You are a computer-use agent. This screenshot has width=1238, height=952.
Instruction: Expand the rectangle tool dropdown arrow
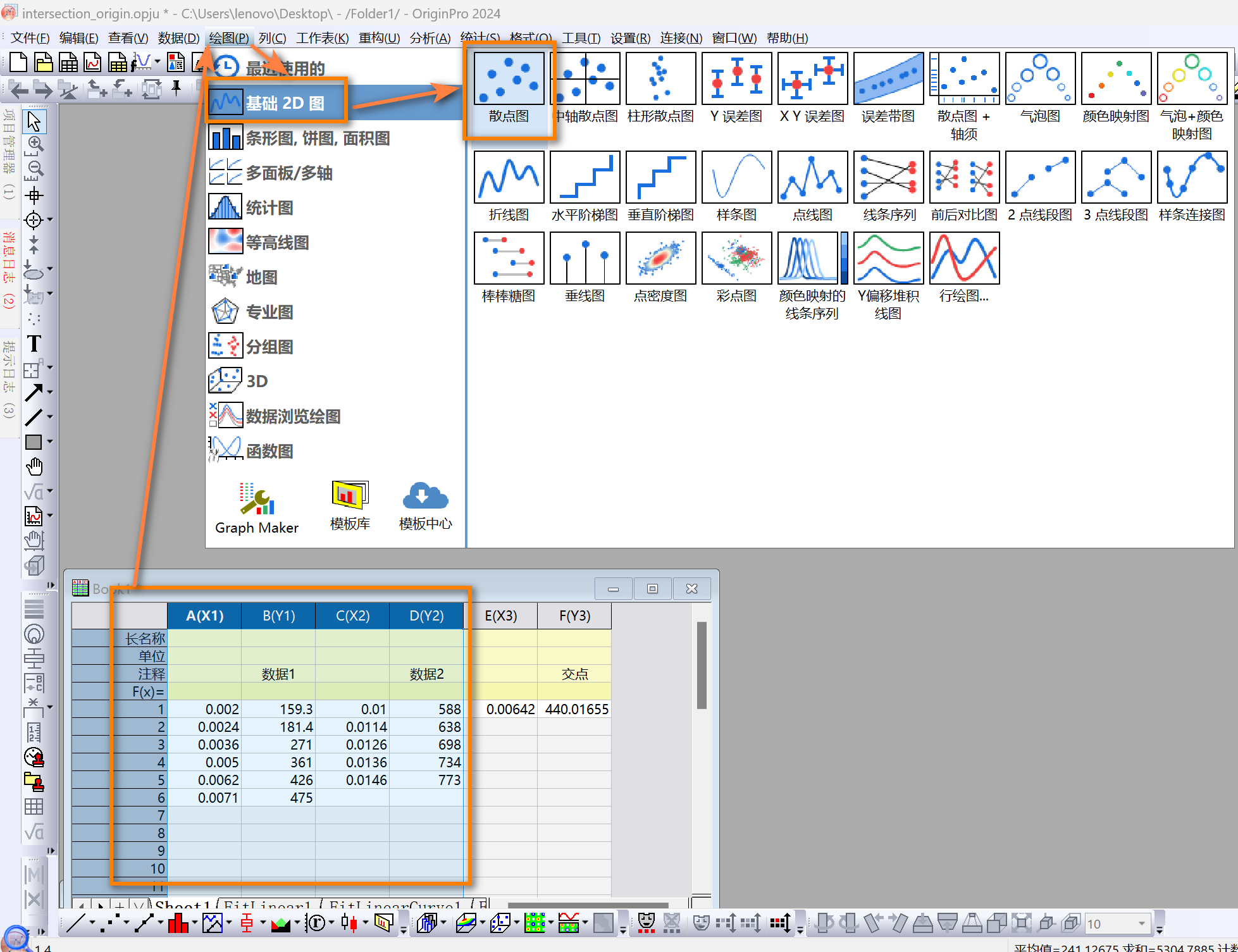point(50,442)
